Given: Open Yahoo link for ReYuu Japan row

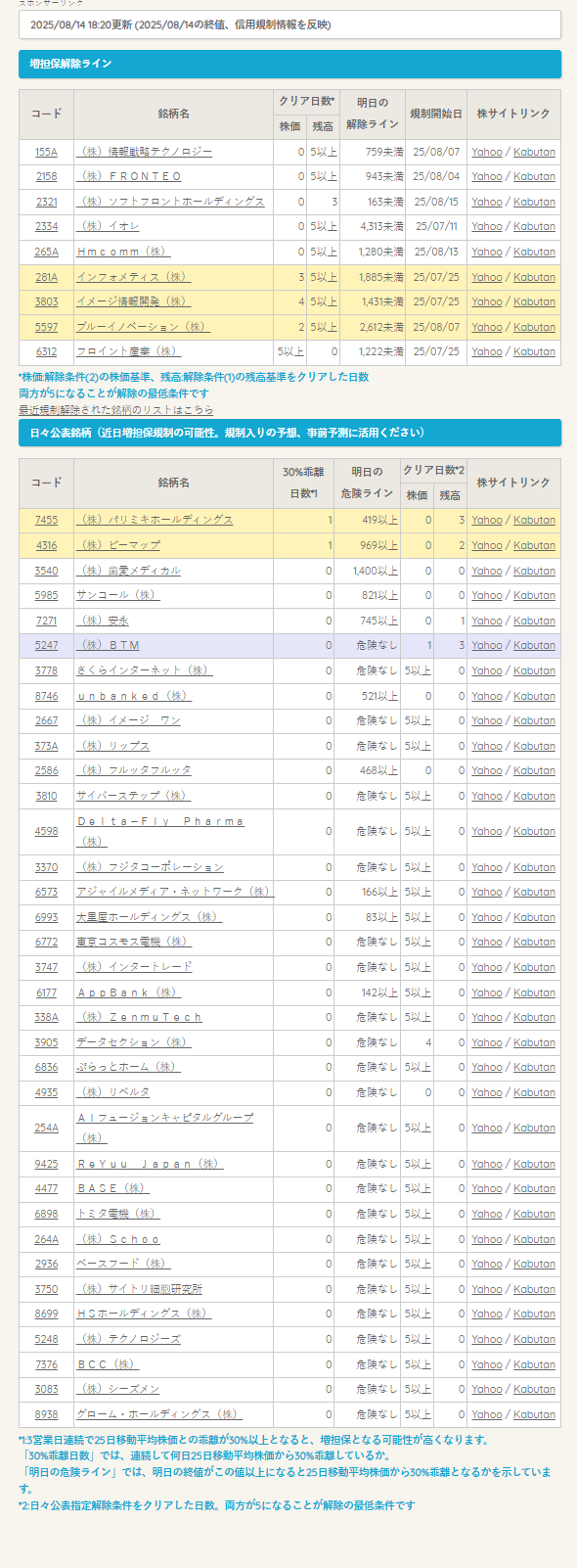Looking at the screenshot, I should coord(487,1165).
